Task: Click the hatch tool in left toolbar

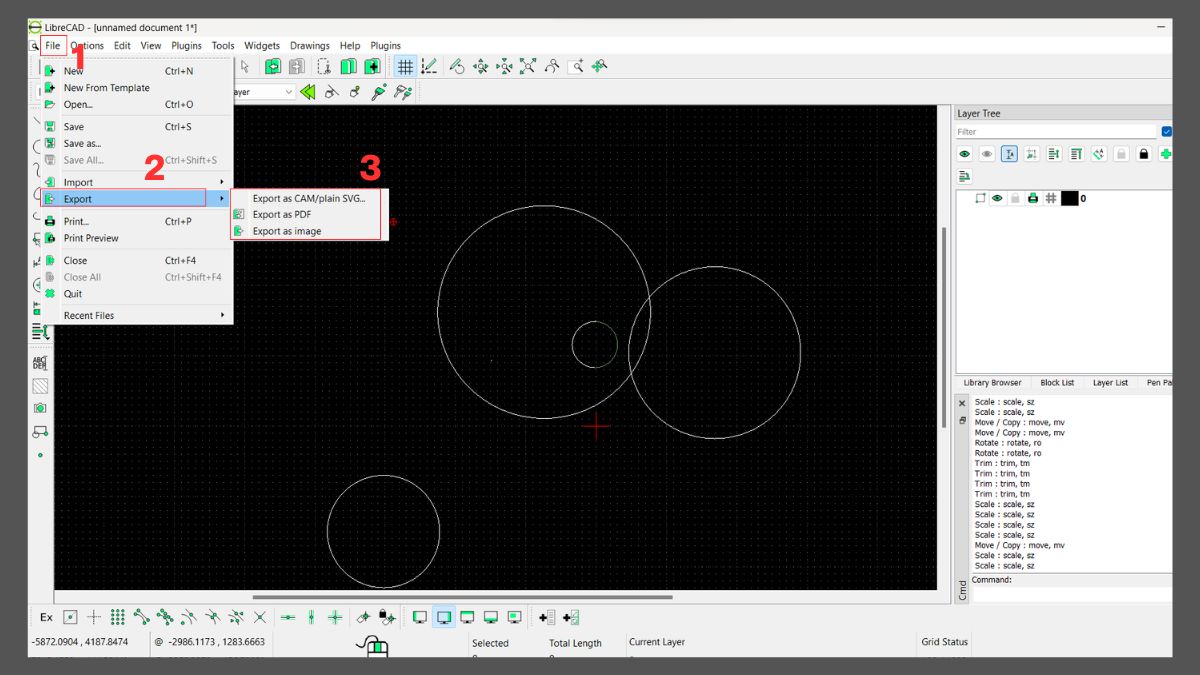Action: [x=40, y=386]
